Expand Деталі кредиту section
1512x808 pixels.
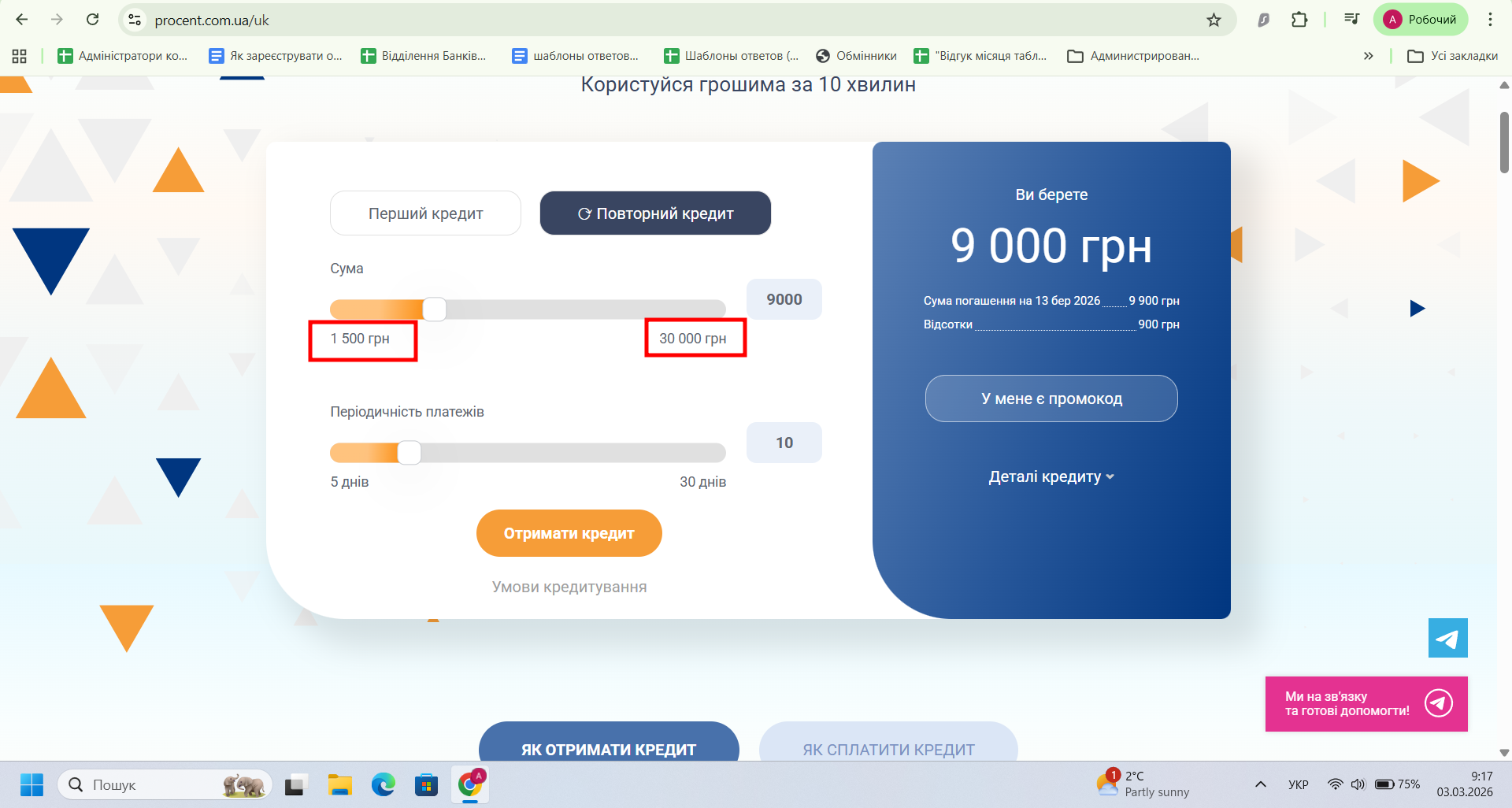click(x=1051, y=476)
